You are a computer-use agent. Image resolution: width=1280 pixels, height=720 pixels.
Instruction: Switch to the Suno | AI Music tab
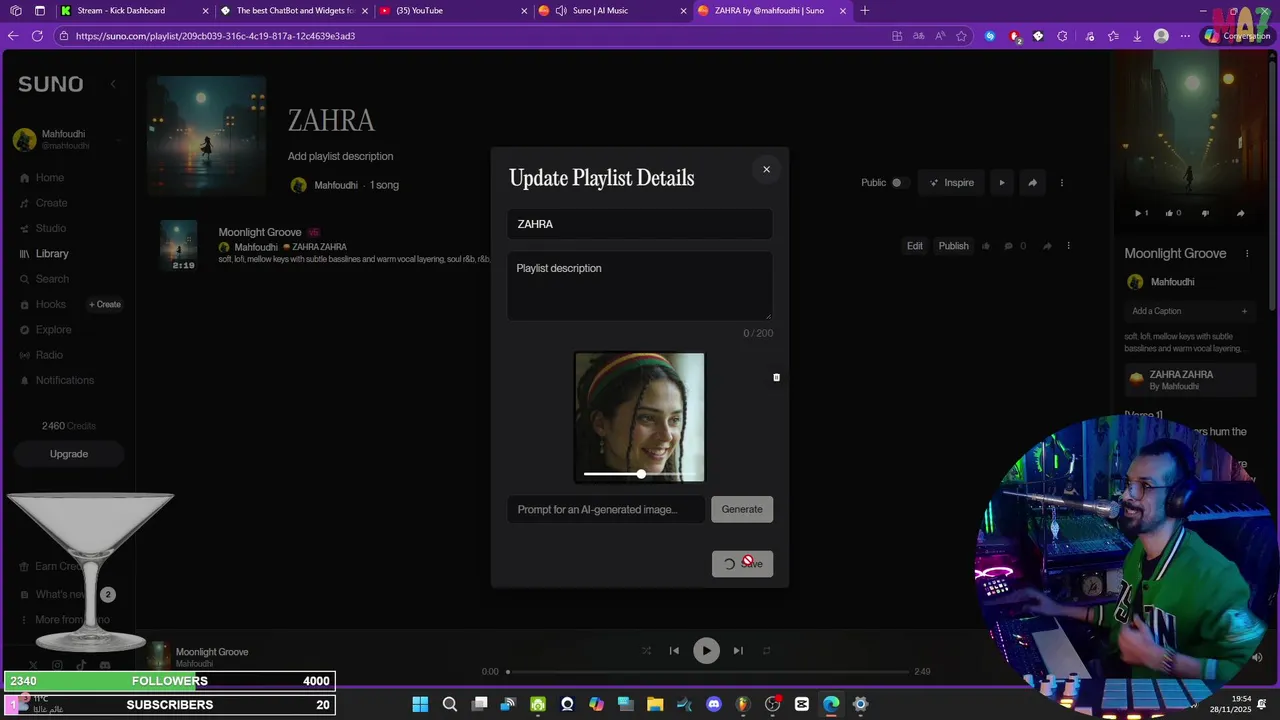click(612, 11)
